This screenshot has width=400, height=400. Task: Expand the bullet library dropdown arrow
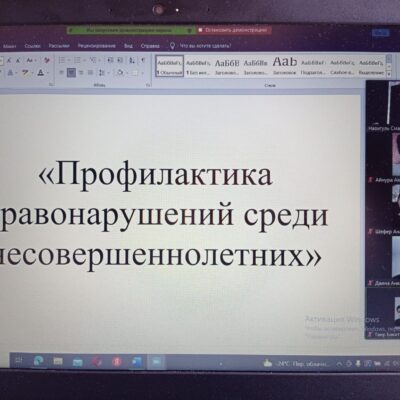(68, 60)
